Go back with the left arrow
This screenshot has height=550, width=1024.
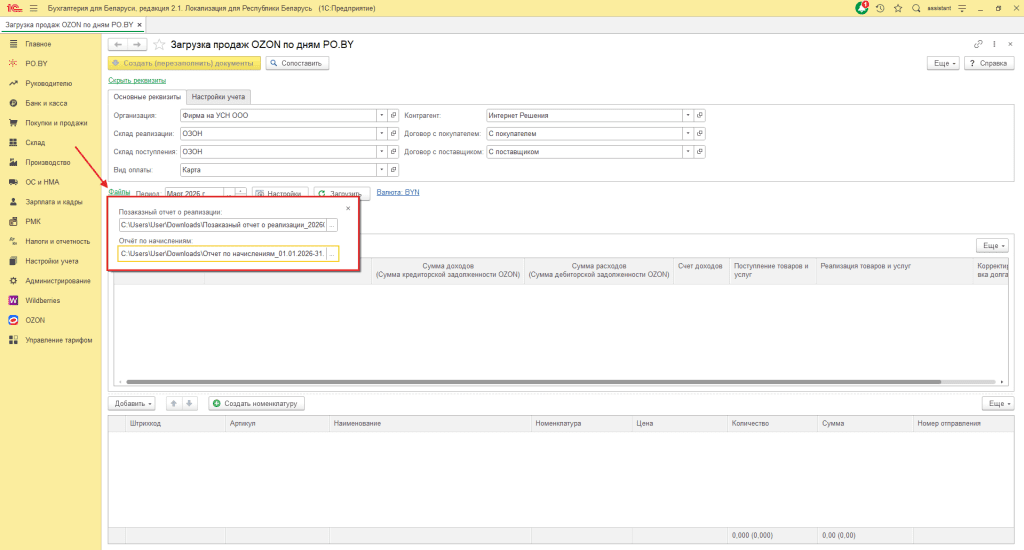tap(118, 44)
